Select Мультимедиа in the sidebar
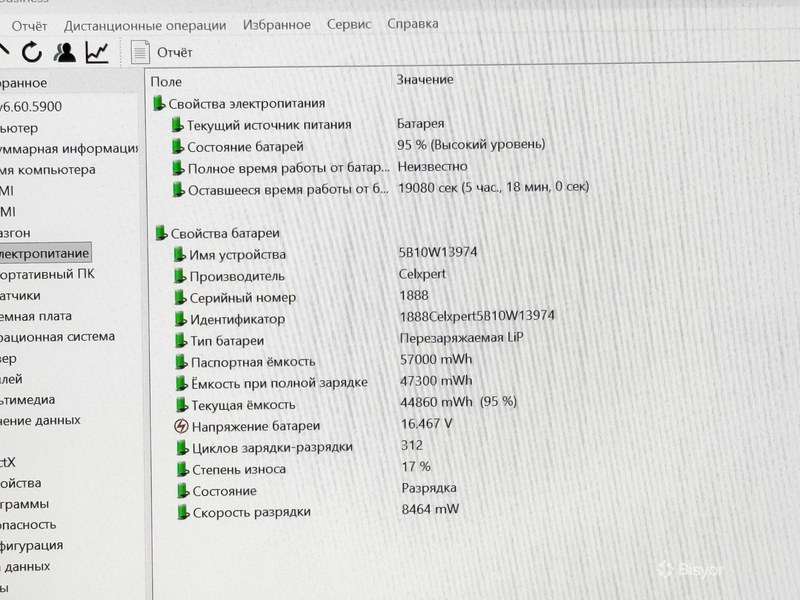 28,399
